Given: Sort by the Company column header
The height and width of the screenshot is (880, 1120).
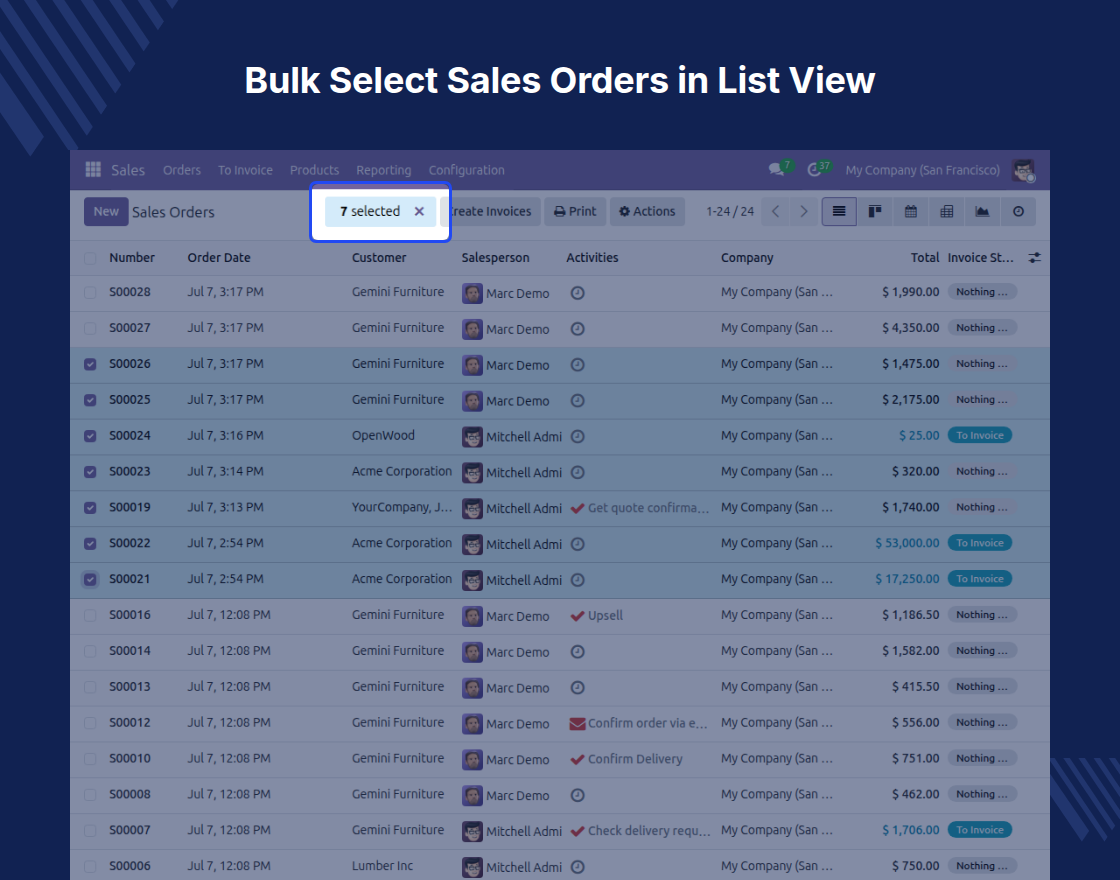Looking at the screenshot, I should click(x=747, y=258).
